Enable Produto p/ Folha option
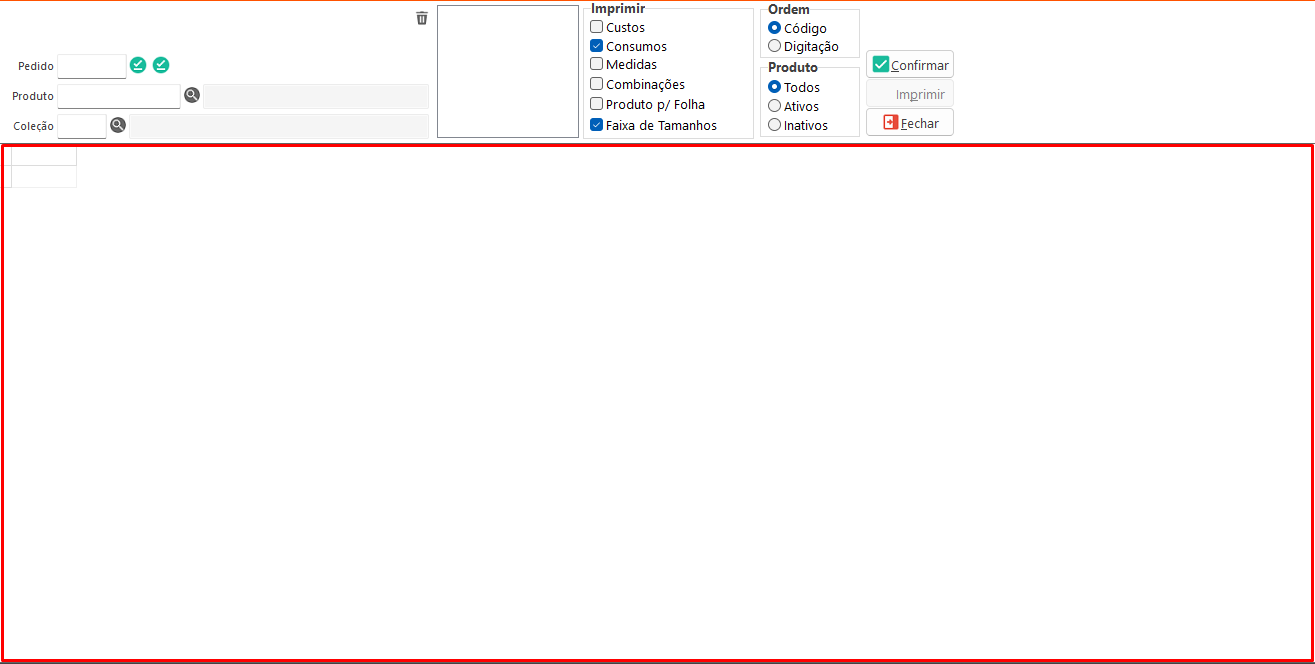1315x664 pixels. (597, 104)
